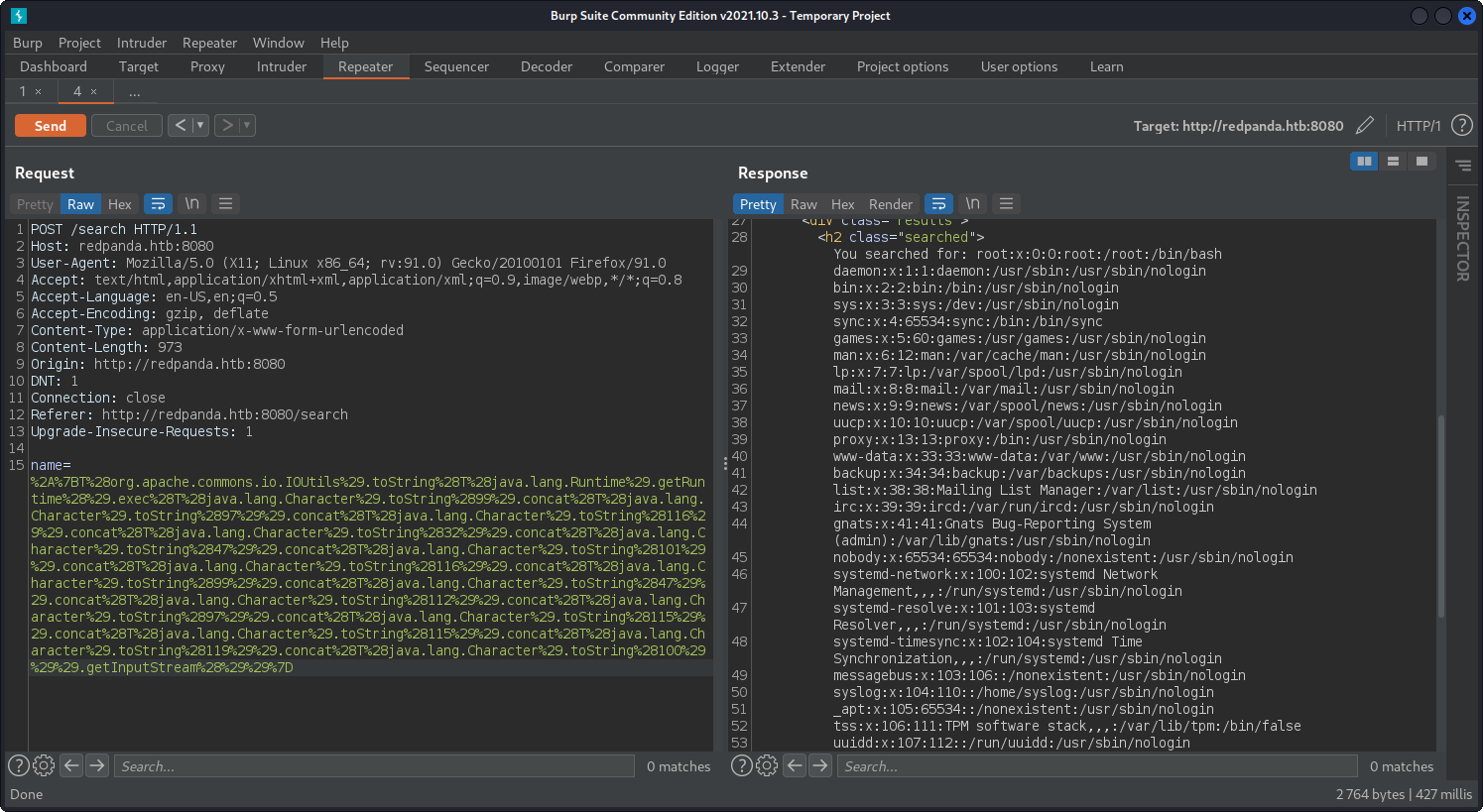Screen dimensions: 1483x812
Task: Click the 'Content-Length: 973' header line
Action: [x=106, y=347]
